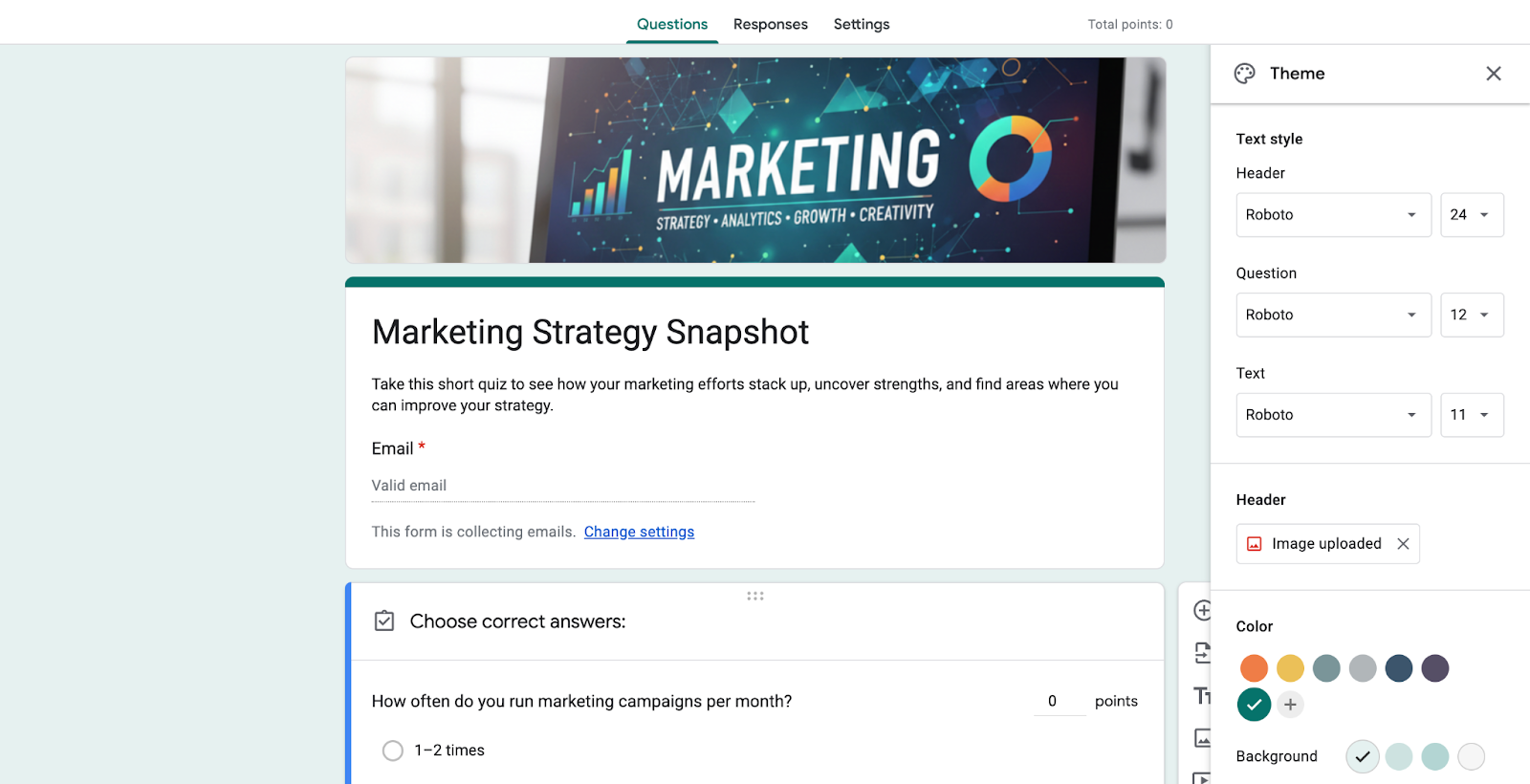1530x784 pixels.
Task: Select the '1–2 times' radio option
Action: [392, 751]
